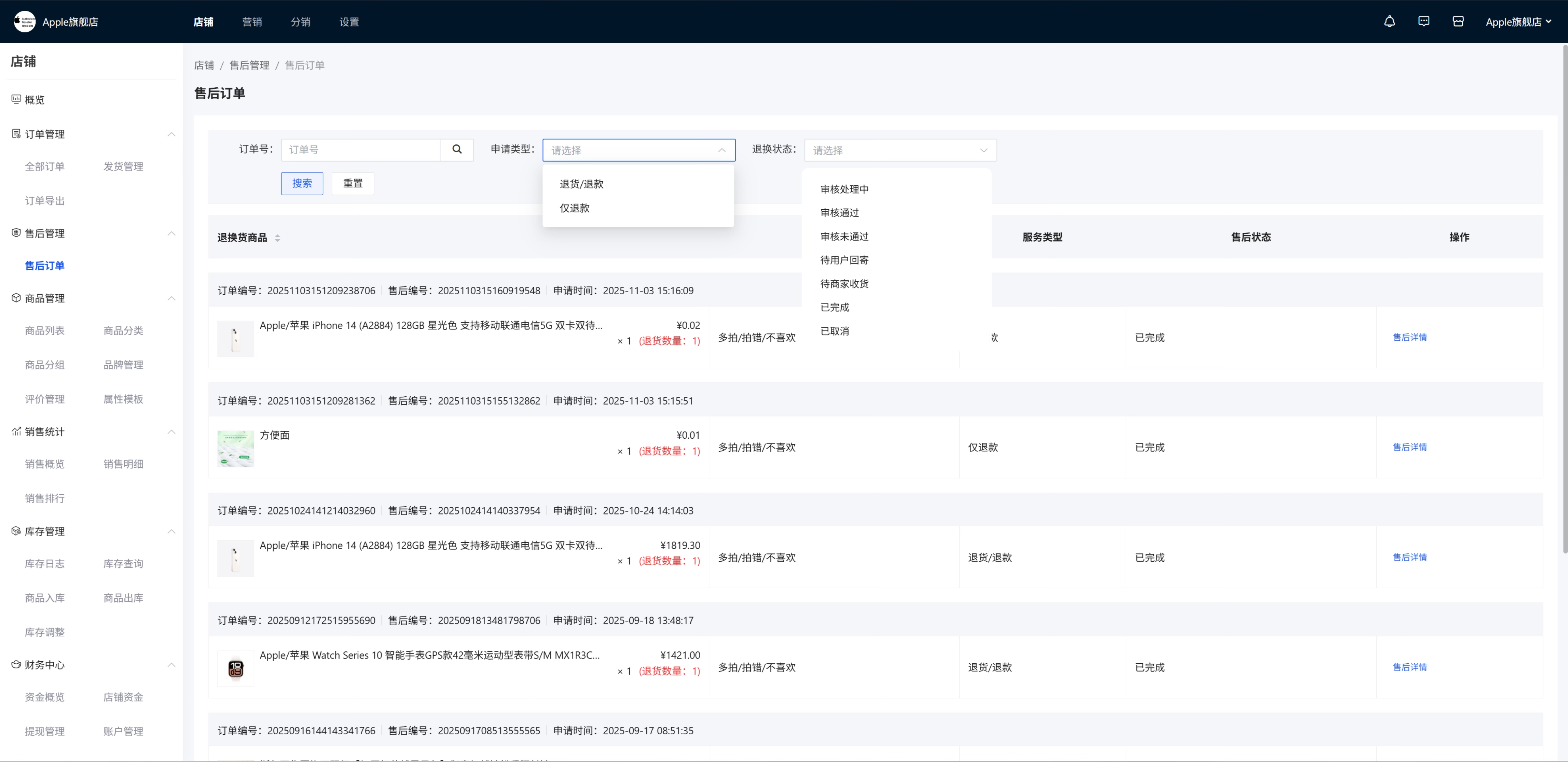Click the notification bell icon

tap(1389, 22)
